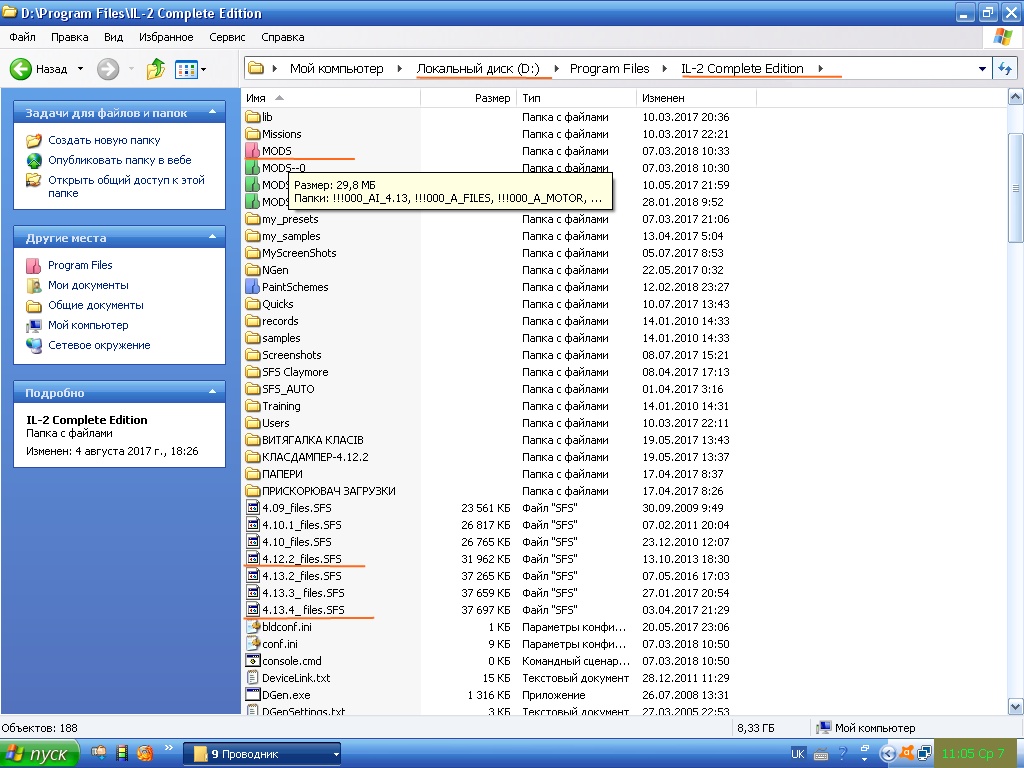Select the ВИТЯГАЛКА КЛАСІВ folder icon

coord(253,440)
